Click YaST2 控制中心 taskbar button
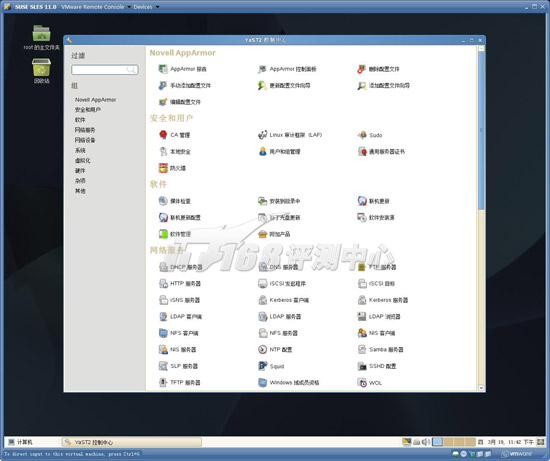The height and width of the screenshot is (461, 550). point(132,442)
